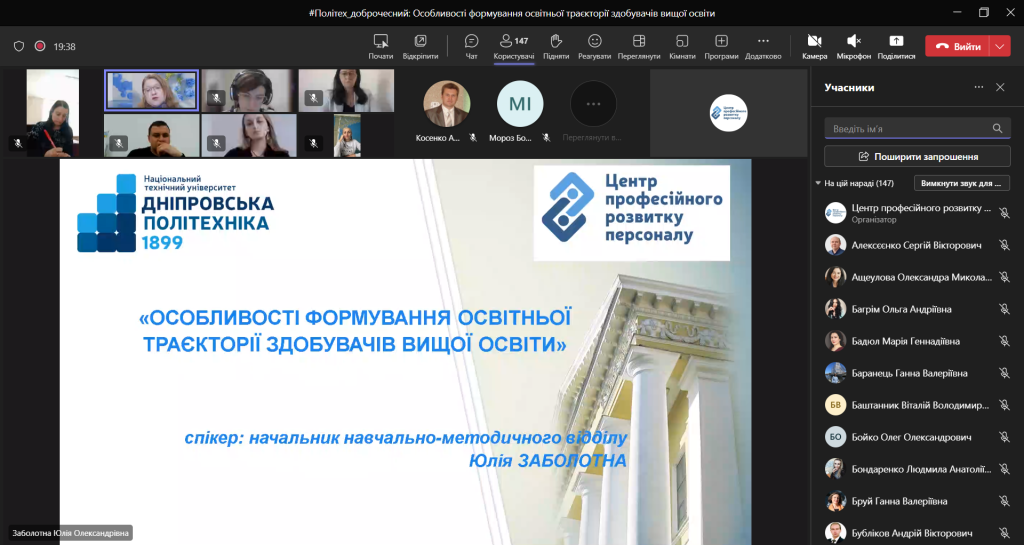1024x545 pixels.
Task: Toggle the Користувачі participants panel
Action: pyautogui.click(x=514, y=46)
